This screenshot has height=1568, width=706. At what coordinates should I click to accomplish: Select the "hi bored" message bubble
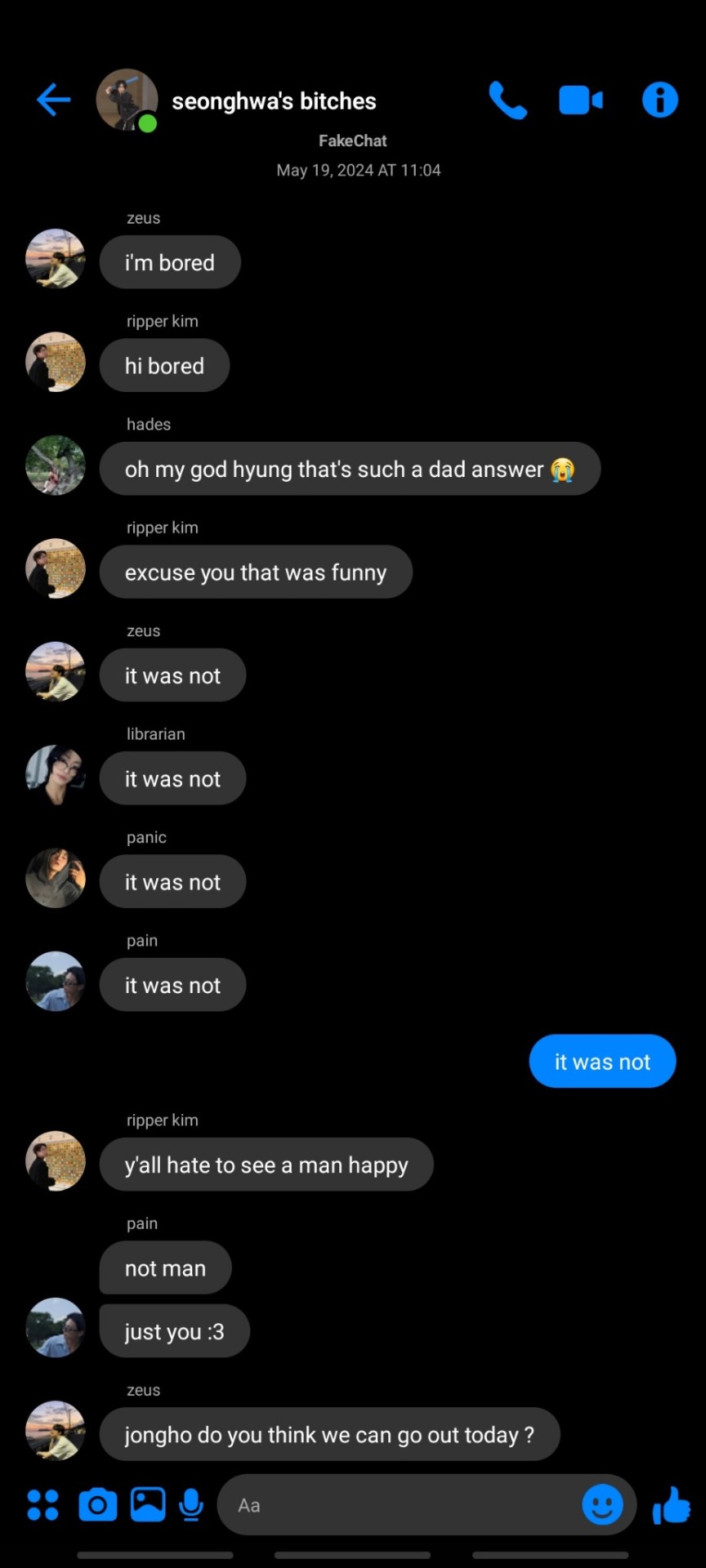[164, 366]
